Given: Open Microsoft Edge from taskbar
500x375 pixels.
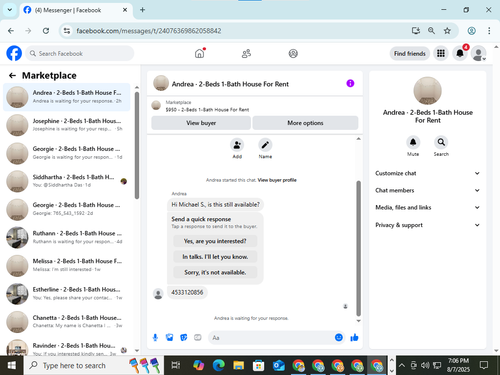Looking at the screenshot, I should click(219, 366).
